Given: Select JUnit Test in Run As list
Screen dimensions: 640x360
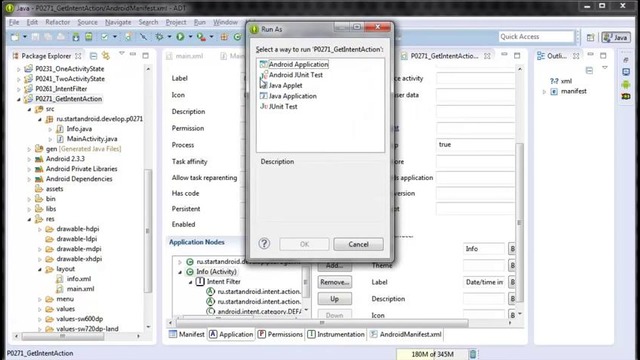Looking at the screenshot, I should click(x=279, y=107).
